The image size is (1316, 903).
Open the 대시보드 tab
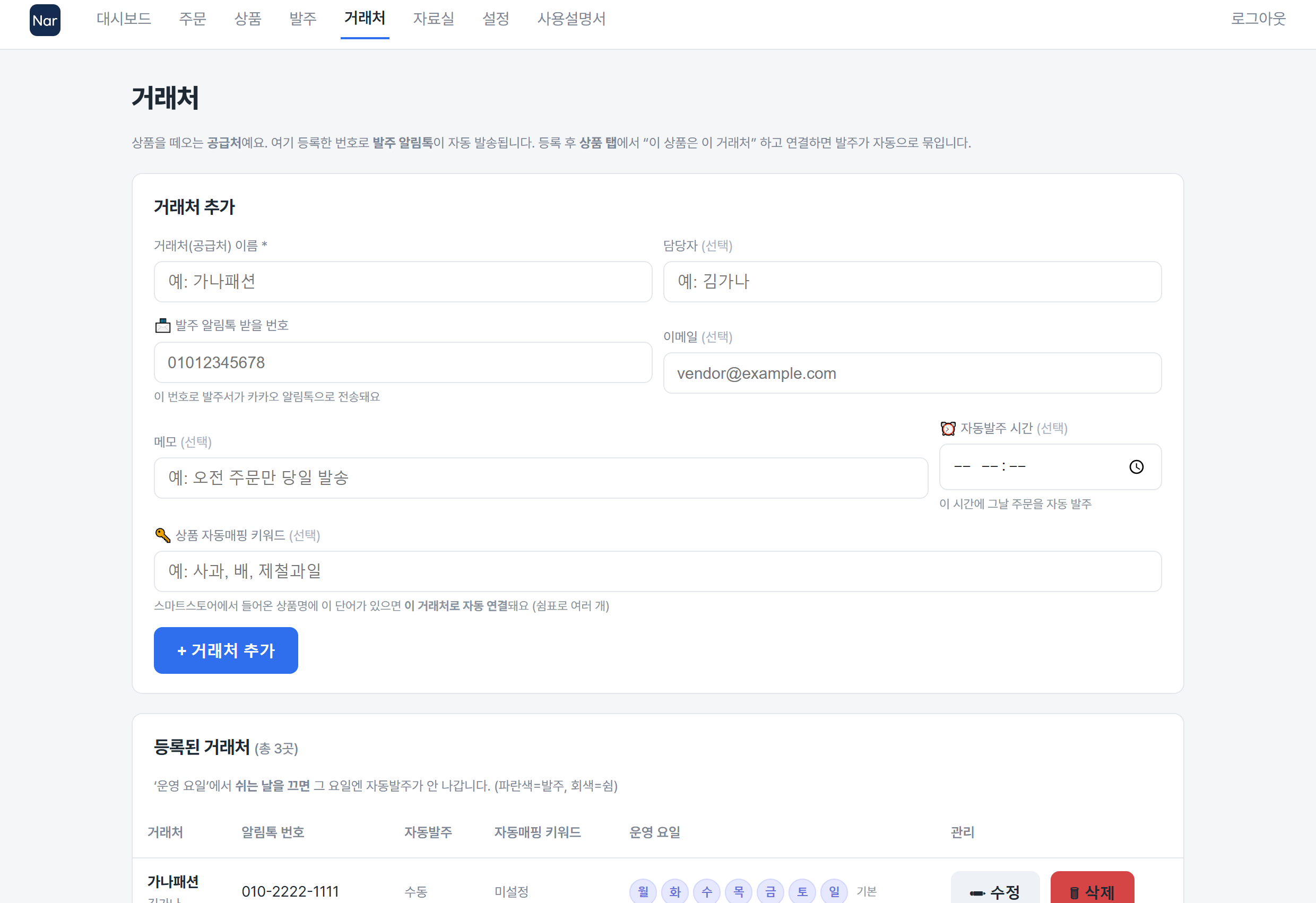click(x=124, y=19)
